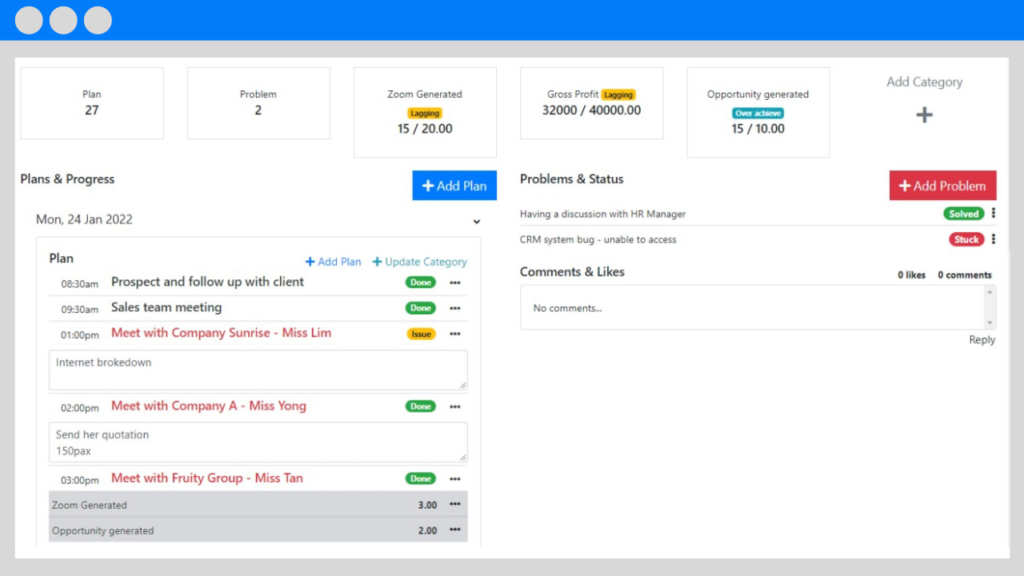This screenshot has width=1024, height=576.
Task: Click the Issue status badge on Company Sunrise
Action: click(421, 334)
